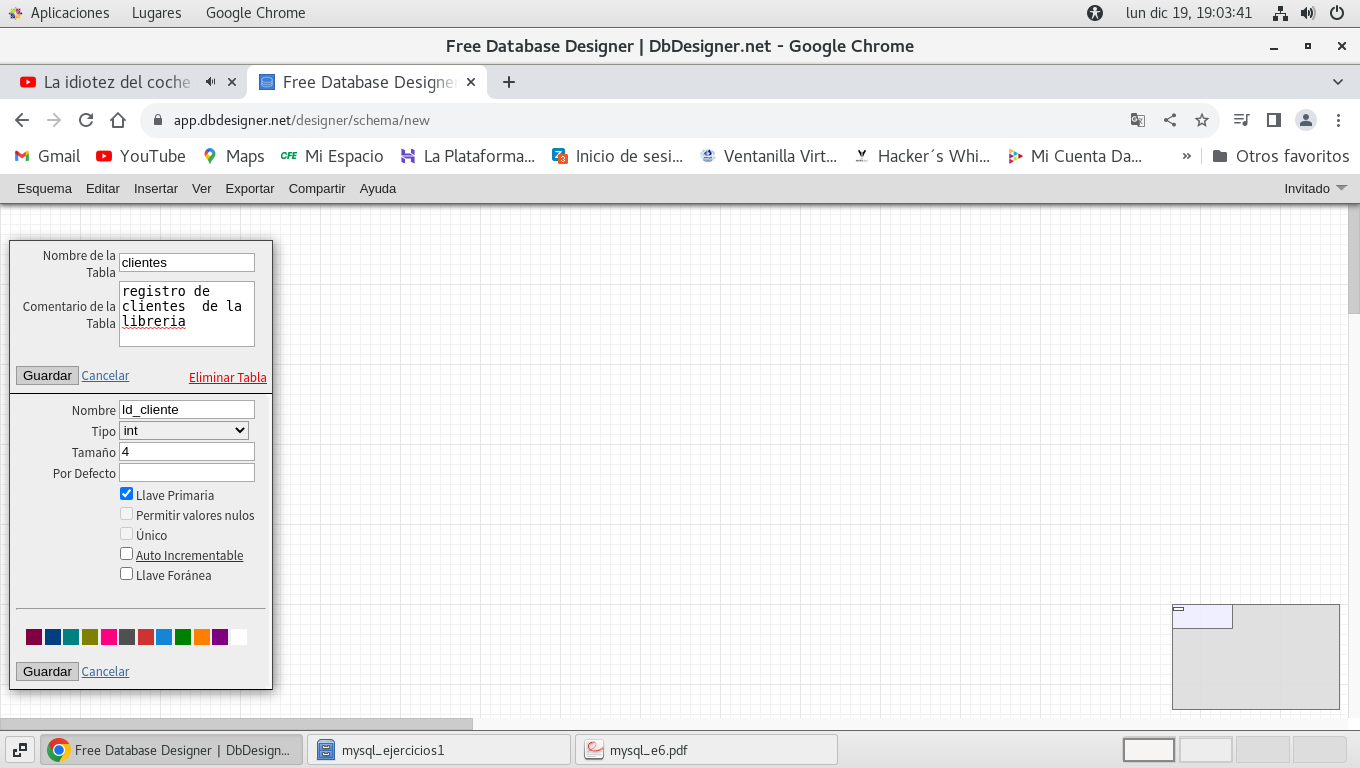Click the Eliminar Tabla link

point(227,377)
